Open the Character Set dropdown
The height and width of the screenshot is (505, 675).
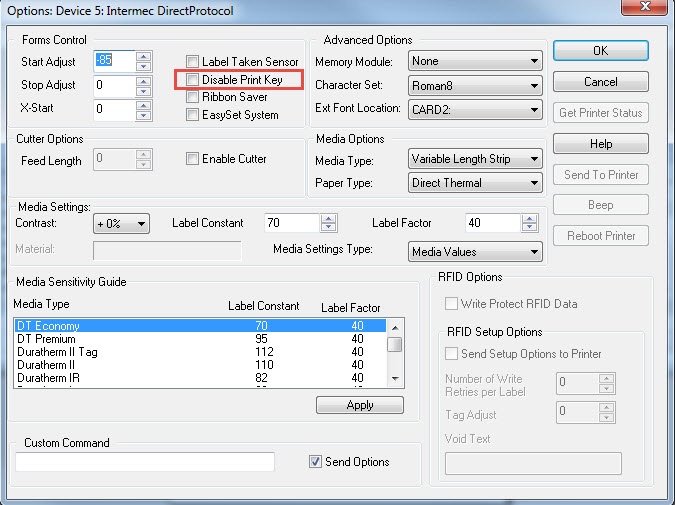(x=475, y=85)
